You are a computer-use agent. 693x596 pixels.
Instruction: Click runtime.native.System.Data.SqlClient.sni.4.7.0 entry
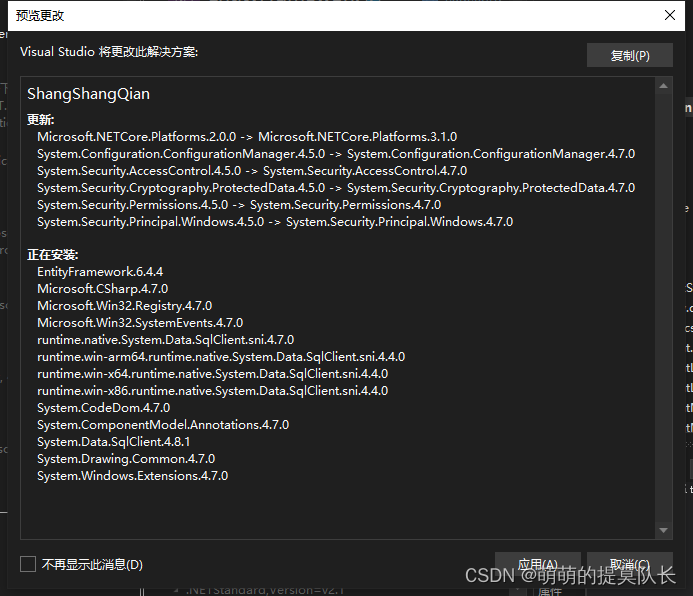165,340
